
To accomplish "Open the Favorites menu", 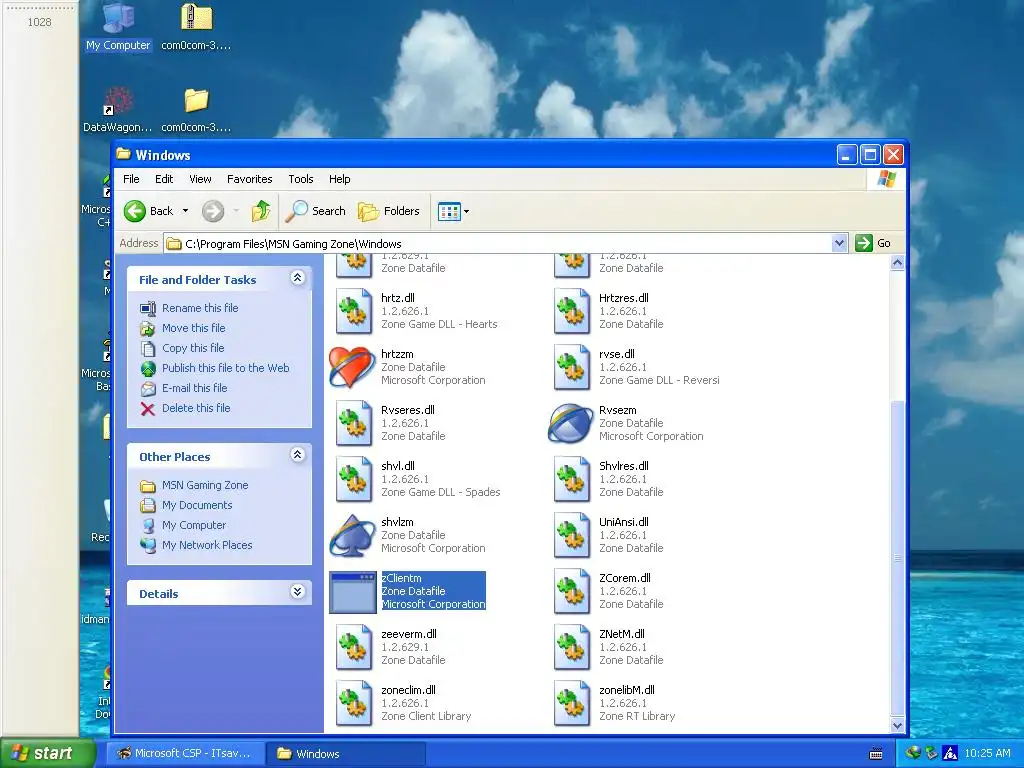I will (x=249, y=179).
